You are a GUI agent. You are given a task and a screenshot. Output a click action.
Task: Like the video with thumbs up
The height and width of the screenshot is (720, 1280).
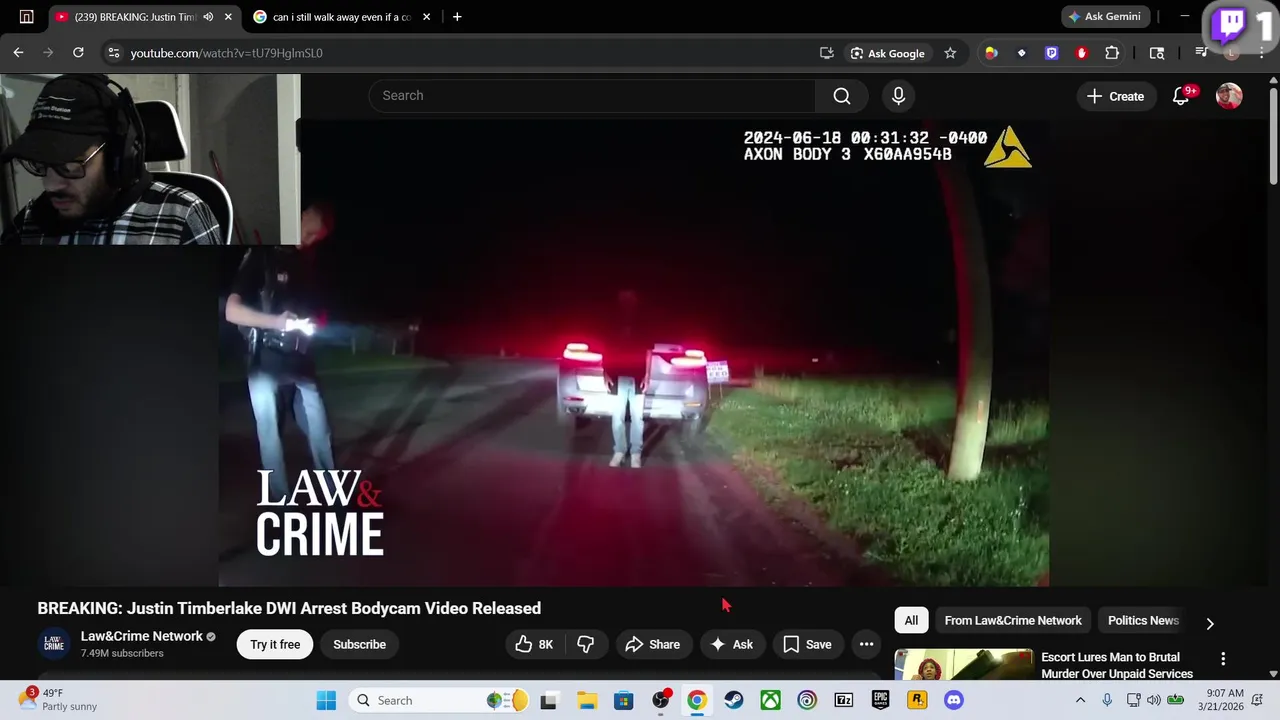[533, 645]
